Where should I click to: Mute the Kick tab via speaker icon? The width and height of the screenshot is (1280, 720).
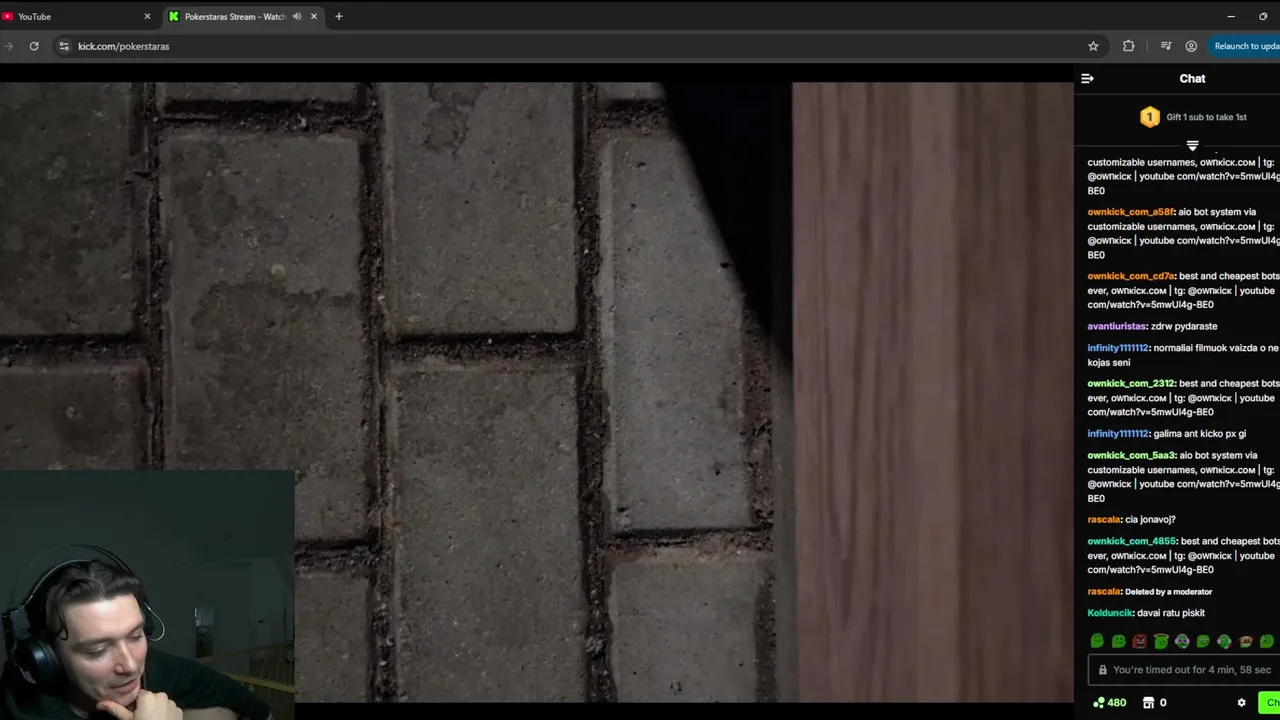[x=297, y=16]
